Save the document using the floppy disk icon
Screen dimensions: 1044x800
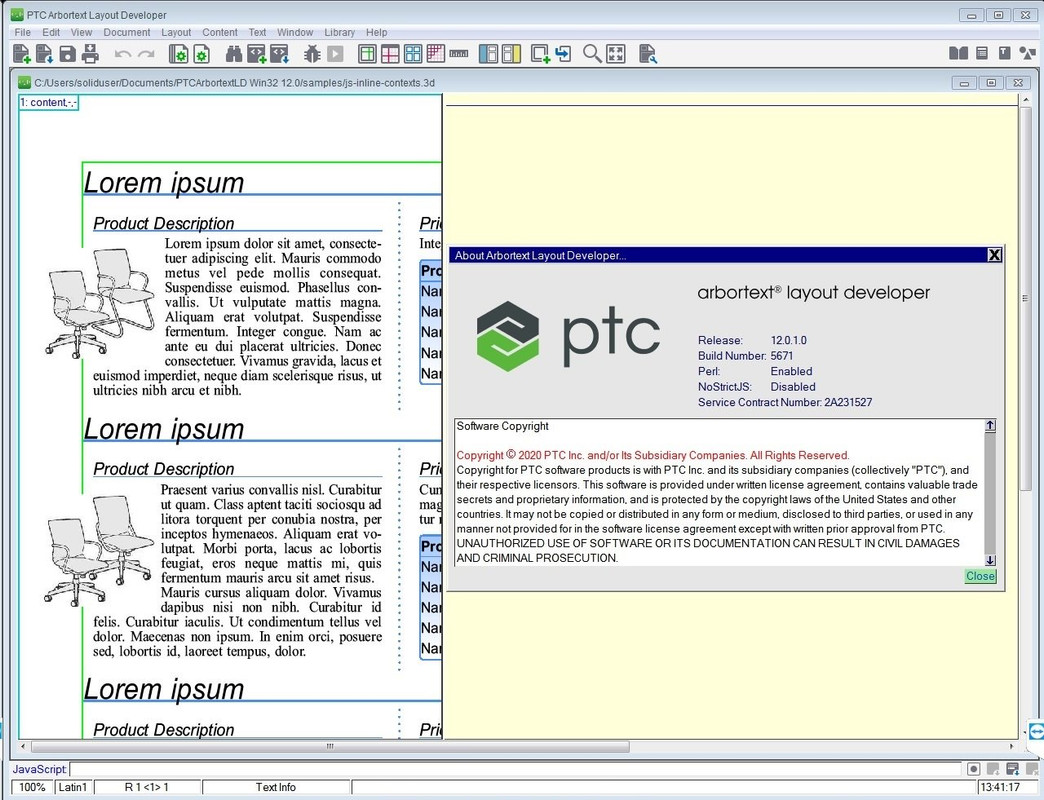pyautogui.click(x=67, y=54)
